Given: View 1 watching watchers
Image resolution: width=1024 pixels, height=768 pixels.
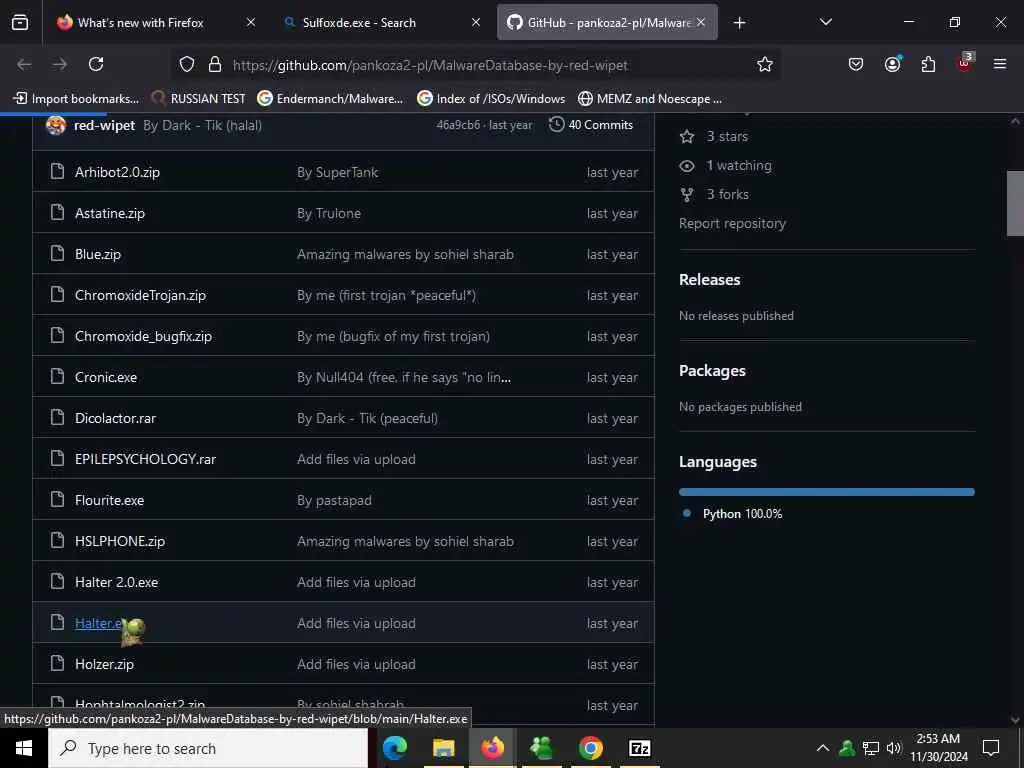Looking at the screenshot, I should 726,166.
